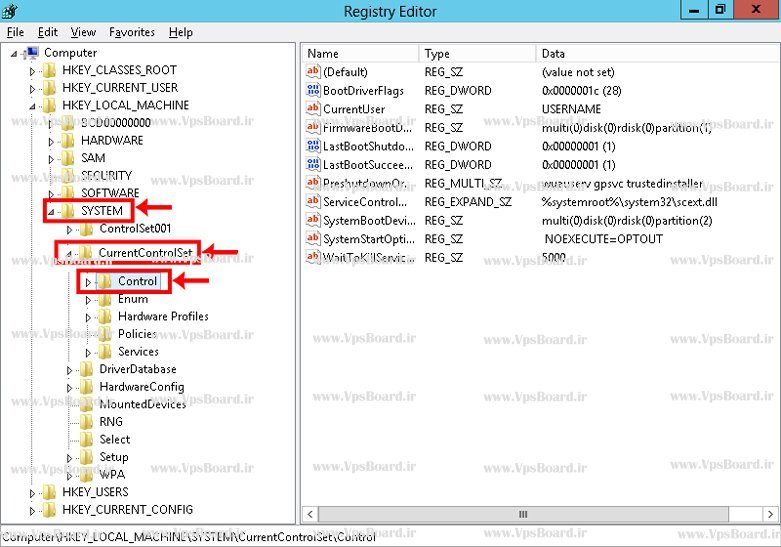Click the LastBootShutdown binary value icon
Screen dimensions: 781x547
[313, 146]
